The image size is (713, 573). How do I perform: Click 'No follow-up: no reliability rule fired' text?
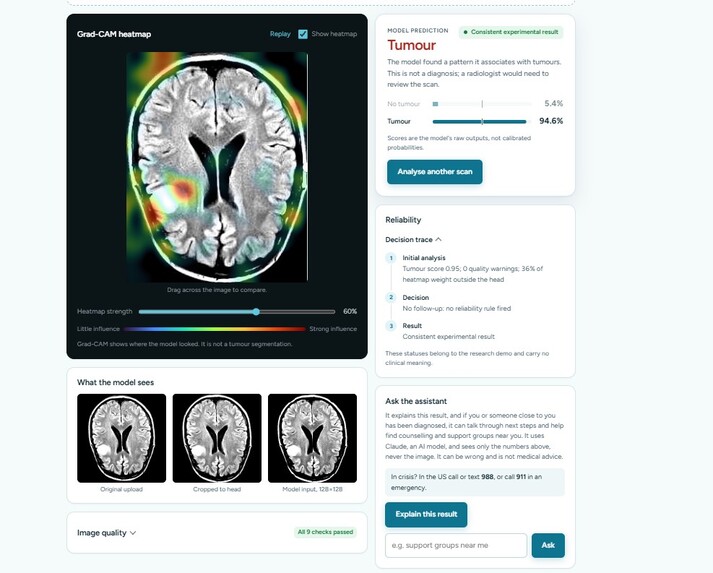click(x=457, y=308)
